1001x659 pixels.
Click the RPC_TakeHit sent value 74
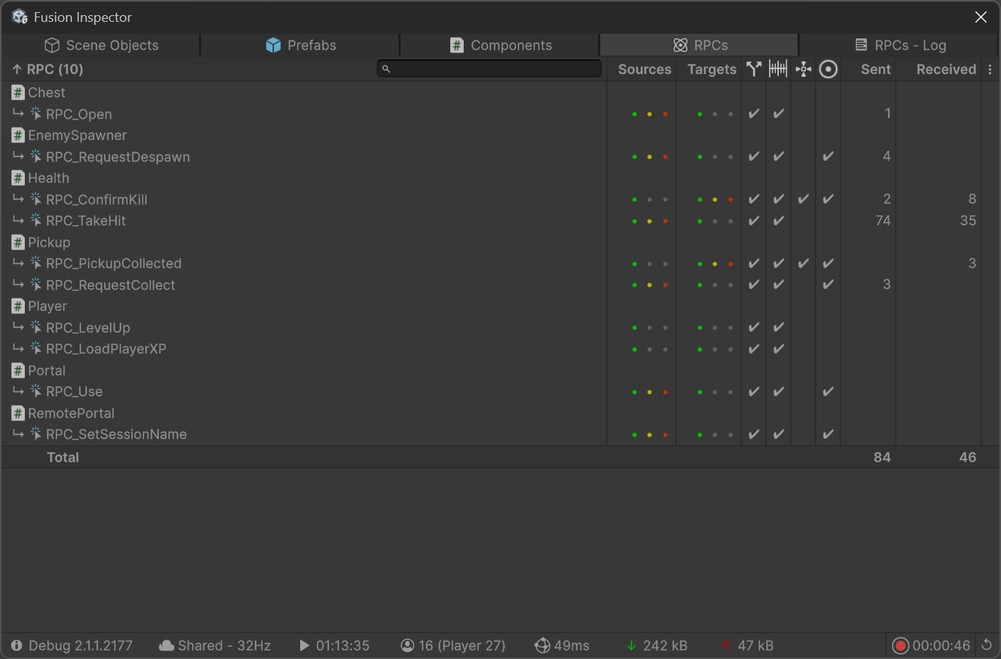click(883, 220)
